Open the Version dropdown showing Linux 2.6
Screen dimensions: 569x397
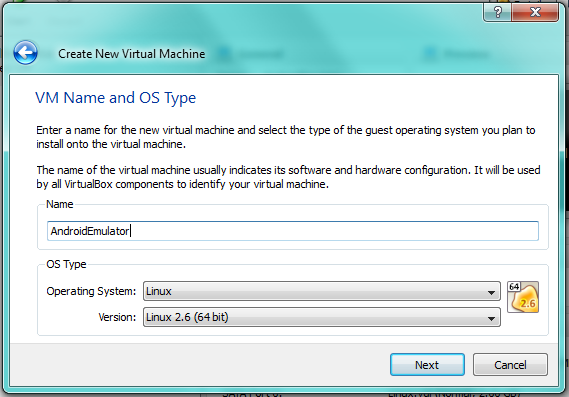click(322, 317)
